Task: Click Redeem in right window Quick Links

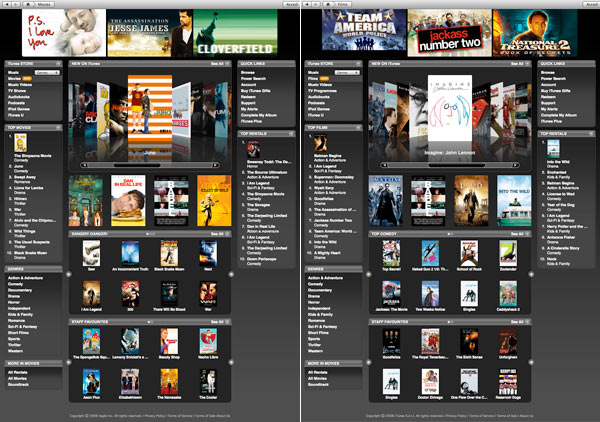Action: click(x=548, y=97)
